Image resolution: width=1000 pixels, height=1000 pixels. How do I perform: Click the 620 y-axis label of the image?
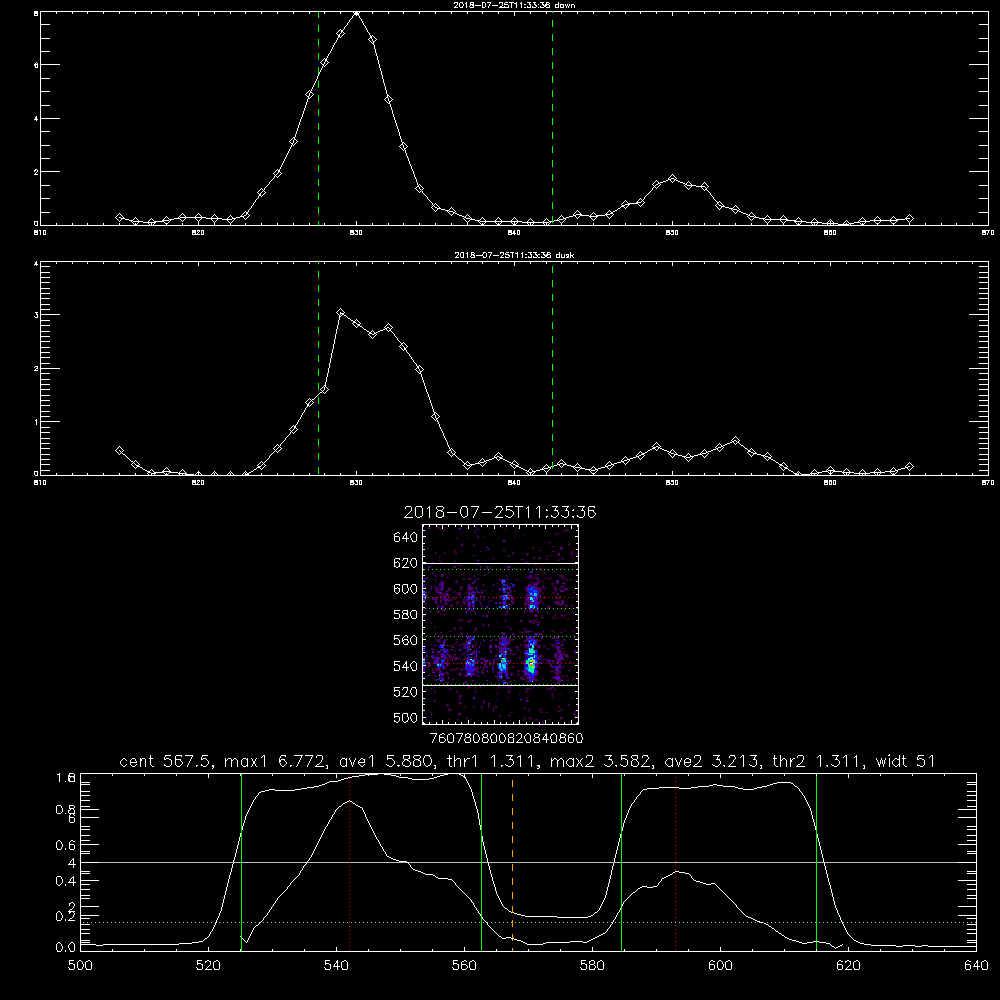[x=405, y=563]
